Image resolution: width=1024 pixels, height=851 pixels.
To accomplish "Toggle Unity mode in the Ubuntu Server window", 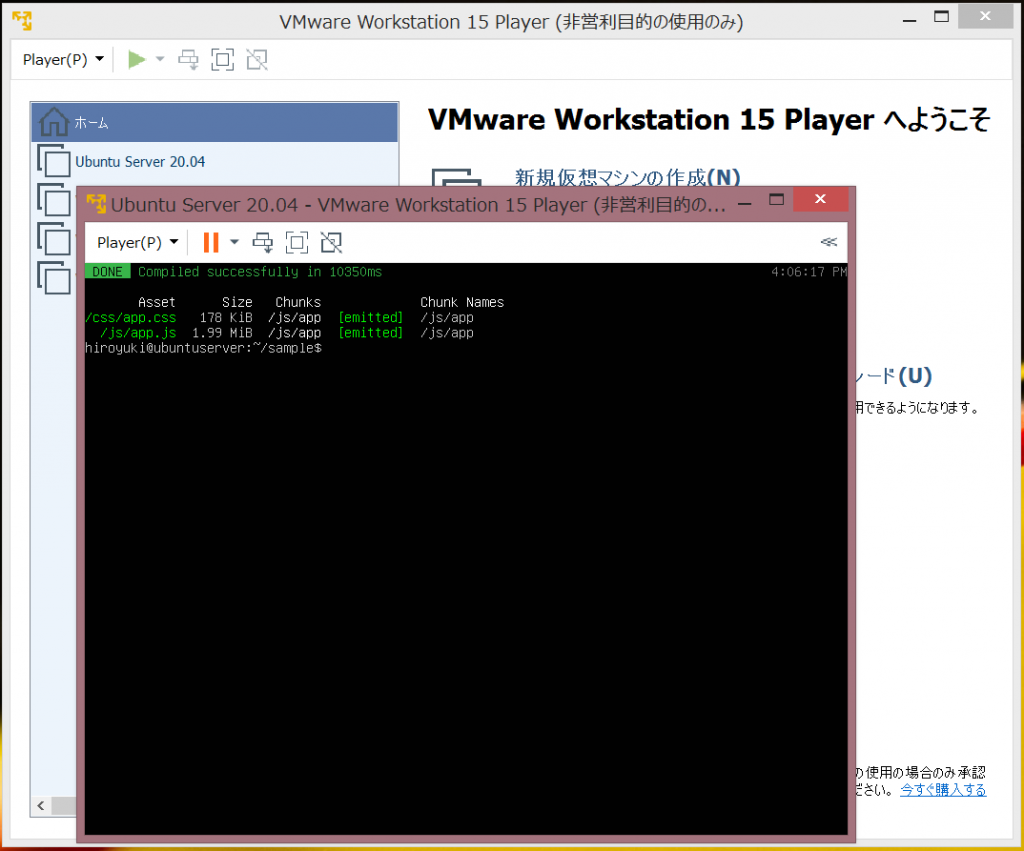I will coord(331,242).
